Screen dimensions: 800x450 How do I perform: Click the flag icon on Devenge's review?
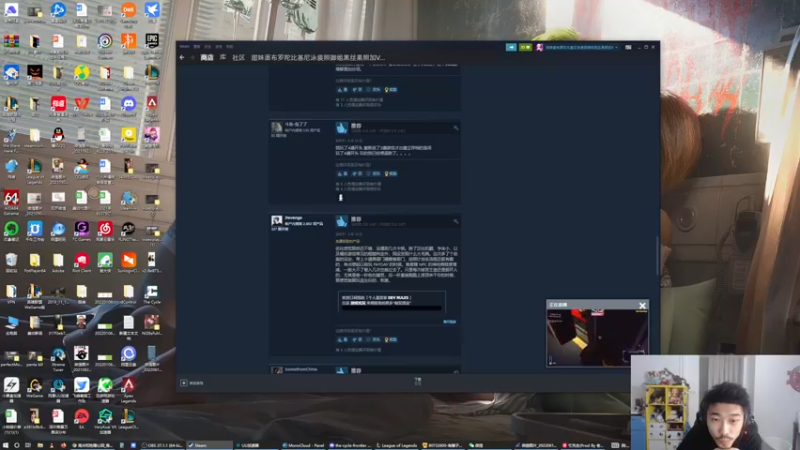pyautogui.click(x=456, y=221)
